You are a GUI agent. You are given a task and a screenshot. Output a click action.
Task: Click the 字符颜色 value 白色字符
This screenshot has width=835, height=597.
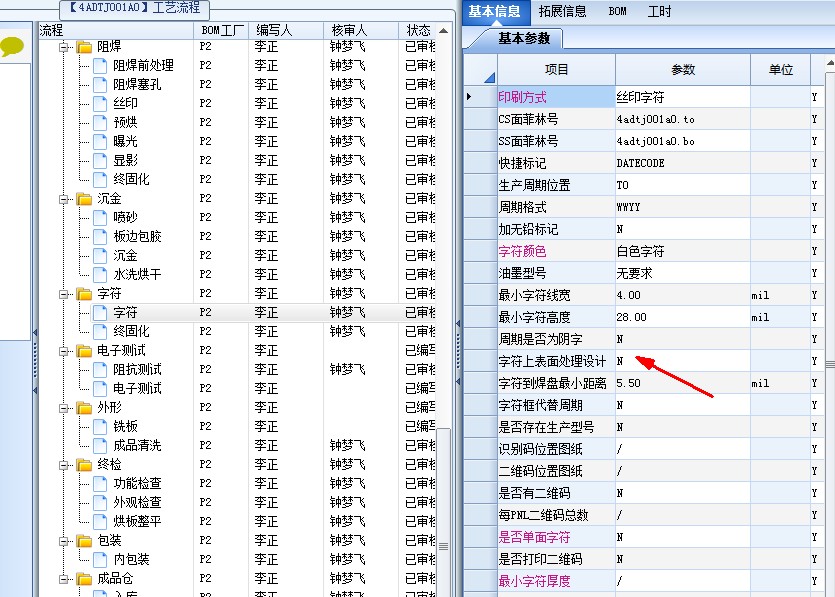tap(640, 251)
